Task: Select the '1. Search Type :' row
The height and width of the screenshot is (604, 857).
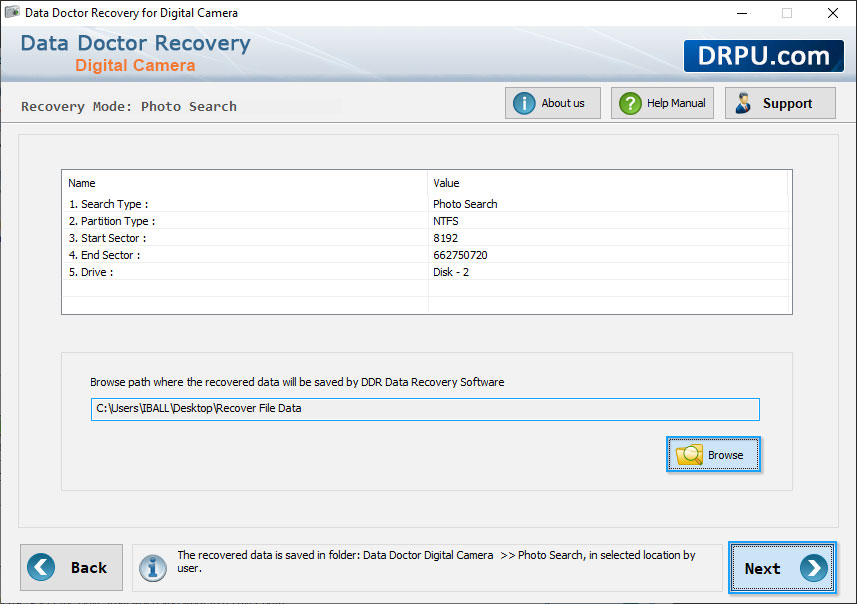Action: tap(426, 204)
